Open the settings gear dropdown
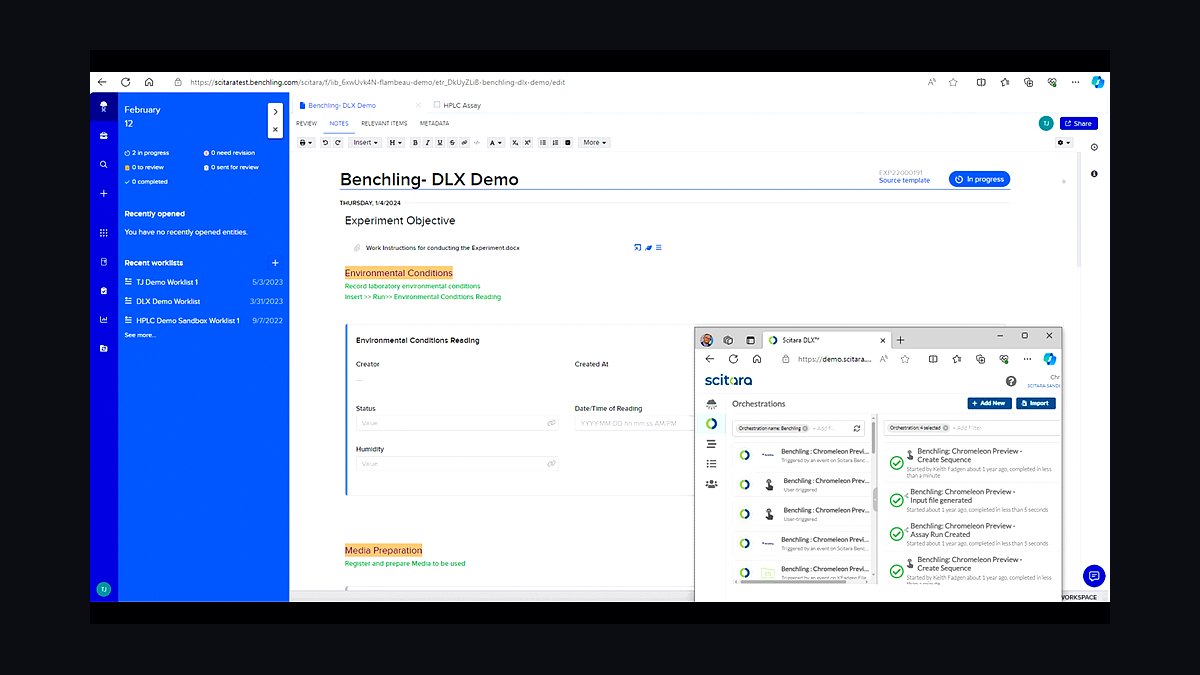The image size is (1200, 675). (1064, 143)
